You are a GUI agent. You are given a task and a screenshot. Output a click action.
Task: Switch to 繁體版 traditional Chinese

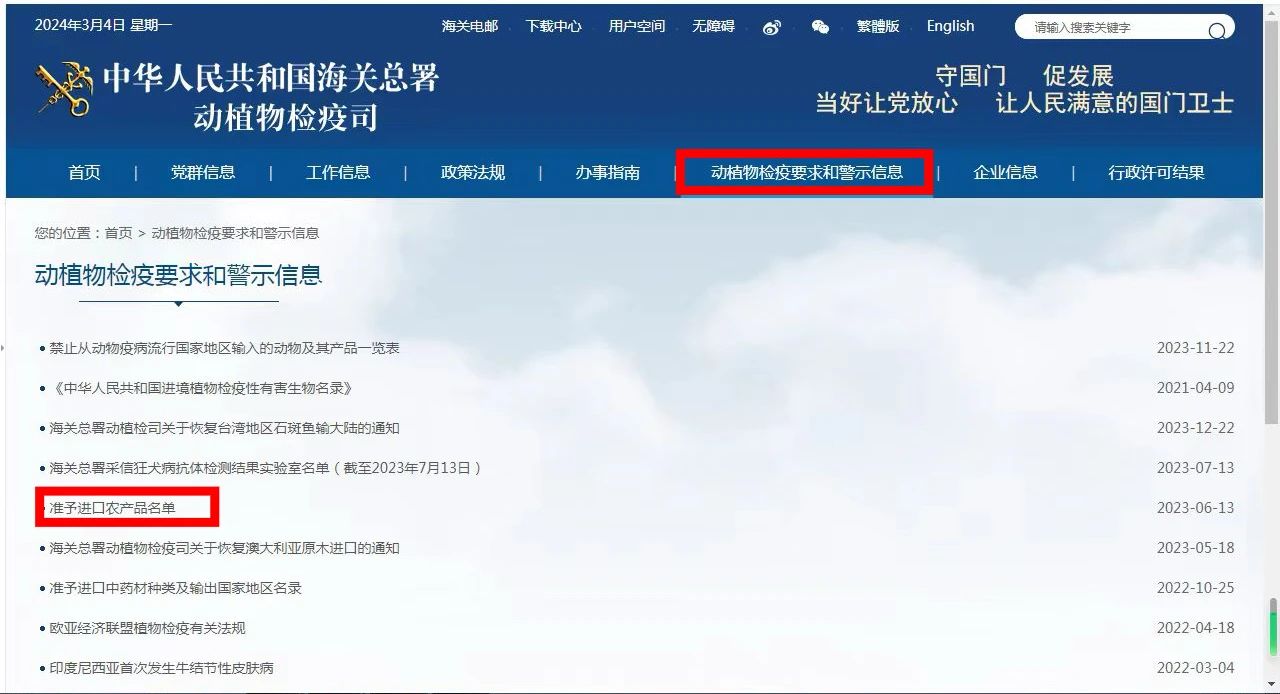point(878,26)
